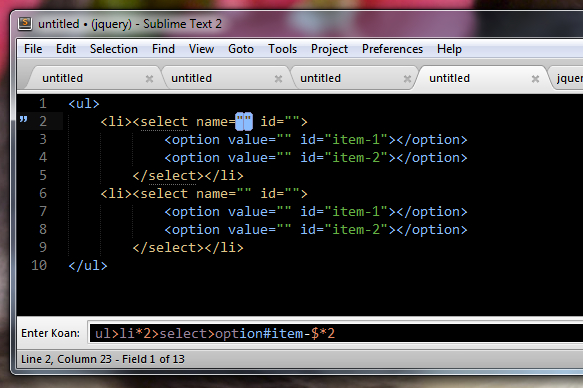
Task: Close the first untitled tab
Action: click(149, 78)
